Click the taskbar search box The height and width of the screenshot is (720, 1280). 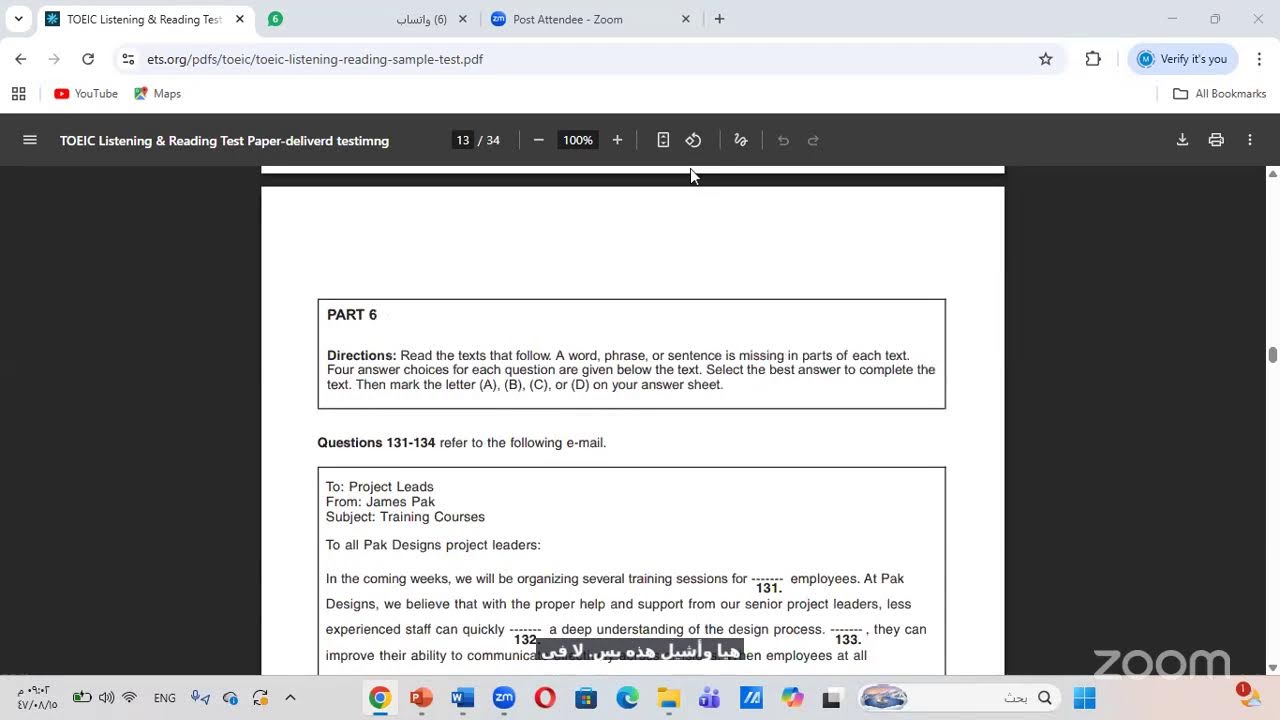click(x=958, y=698)
